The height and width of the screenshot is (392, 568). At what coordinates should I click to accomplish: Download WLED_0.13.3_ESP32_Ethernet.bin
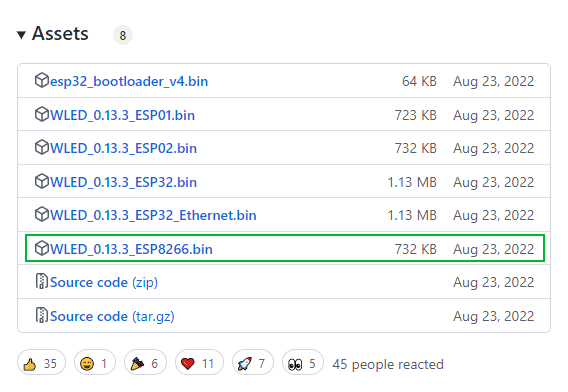coord(153,215)
